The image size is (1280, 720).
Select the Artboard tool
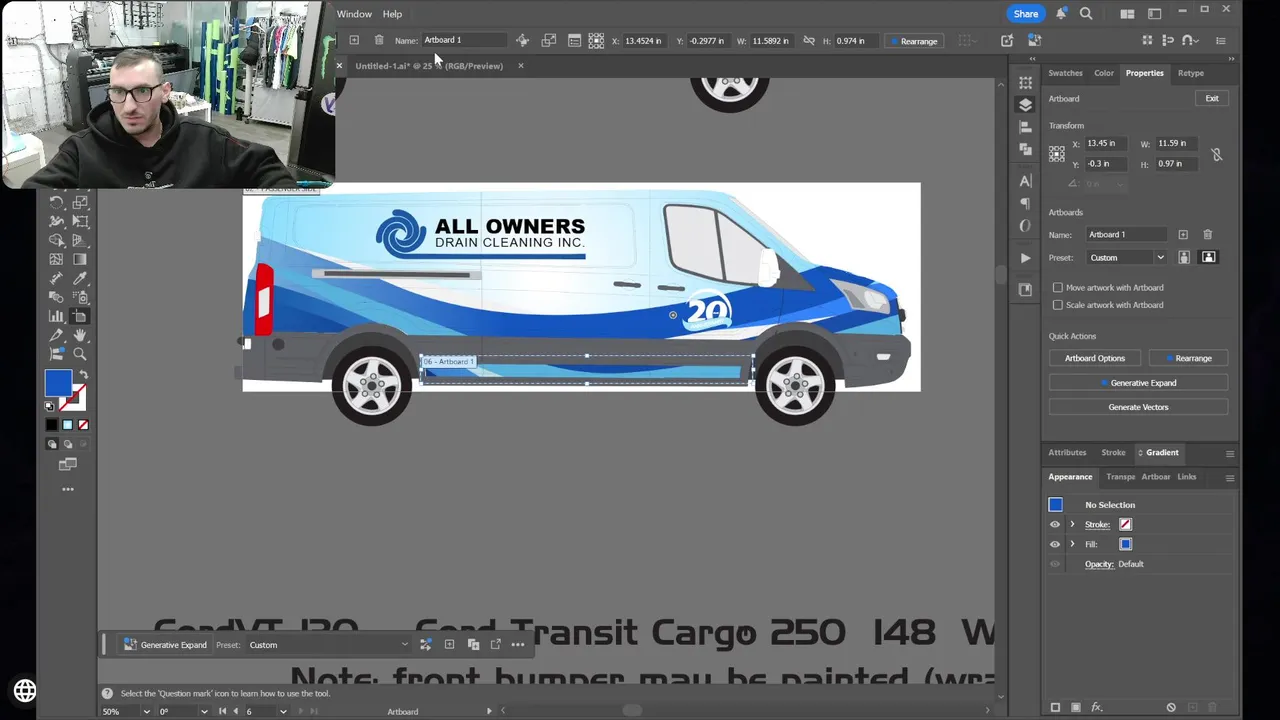(x=80, y=316)
